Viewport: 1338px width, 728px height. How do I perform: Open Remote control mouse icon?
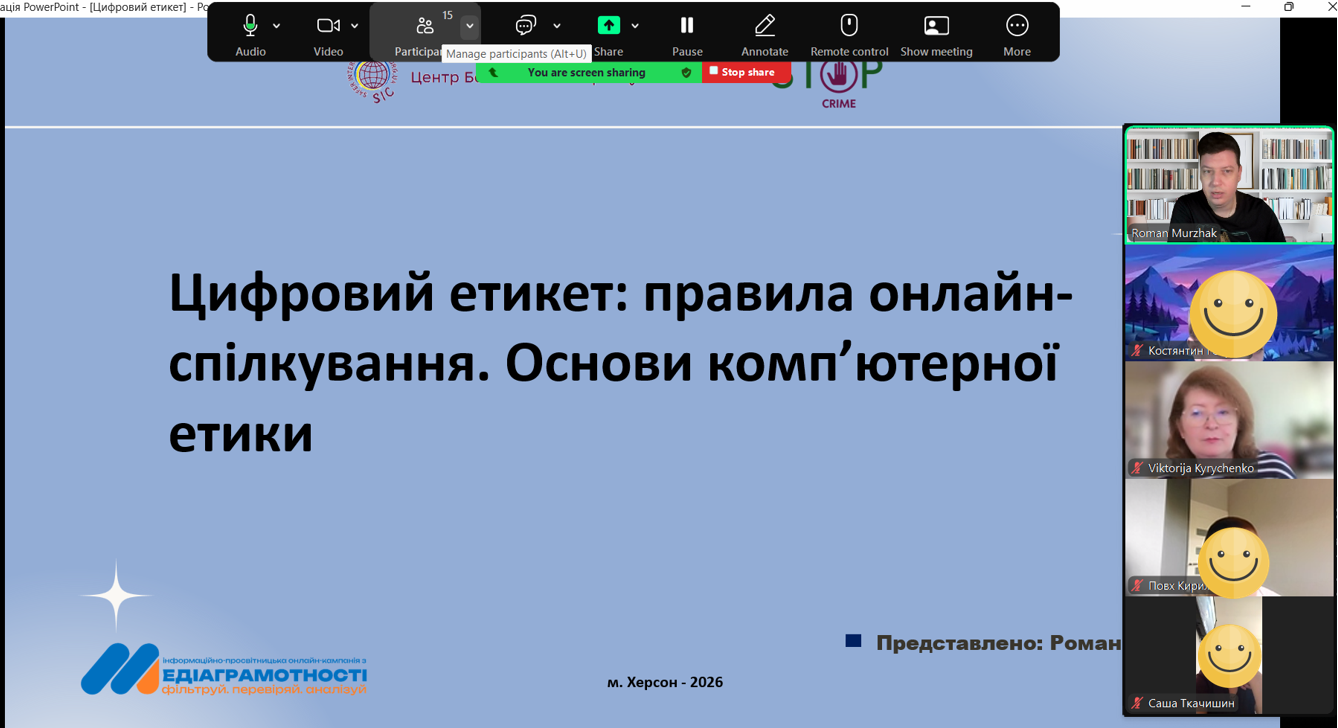pos(849,26)
